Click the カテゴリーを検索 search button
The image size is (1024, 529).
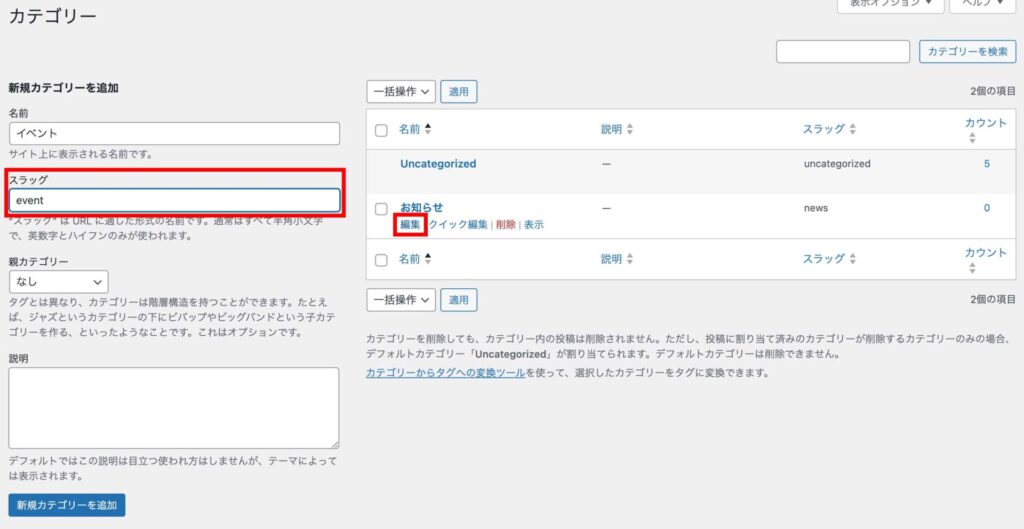click(967, 51)
